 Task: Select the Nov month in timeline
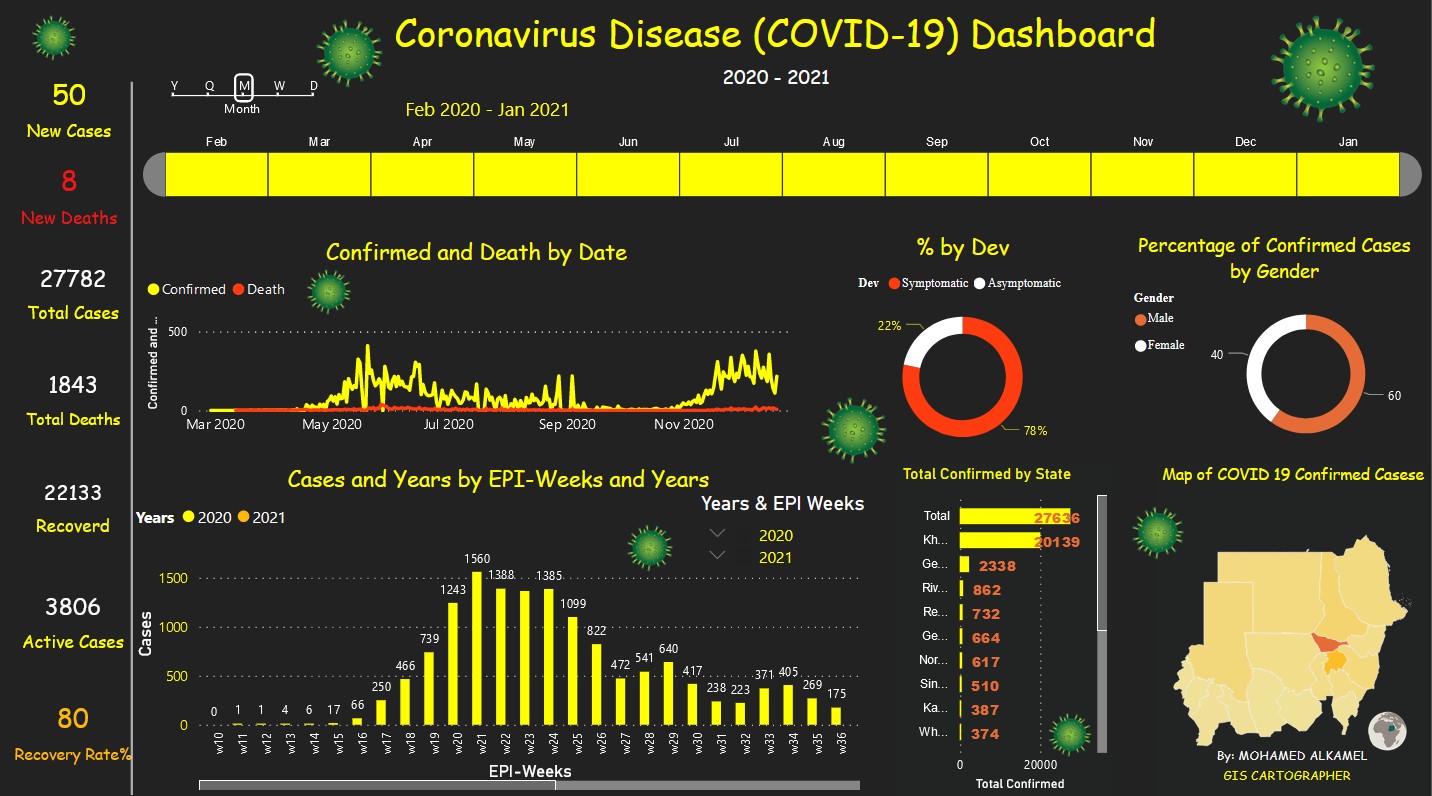1142,175
